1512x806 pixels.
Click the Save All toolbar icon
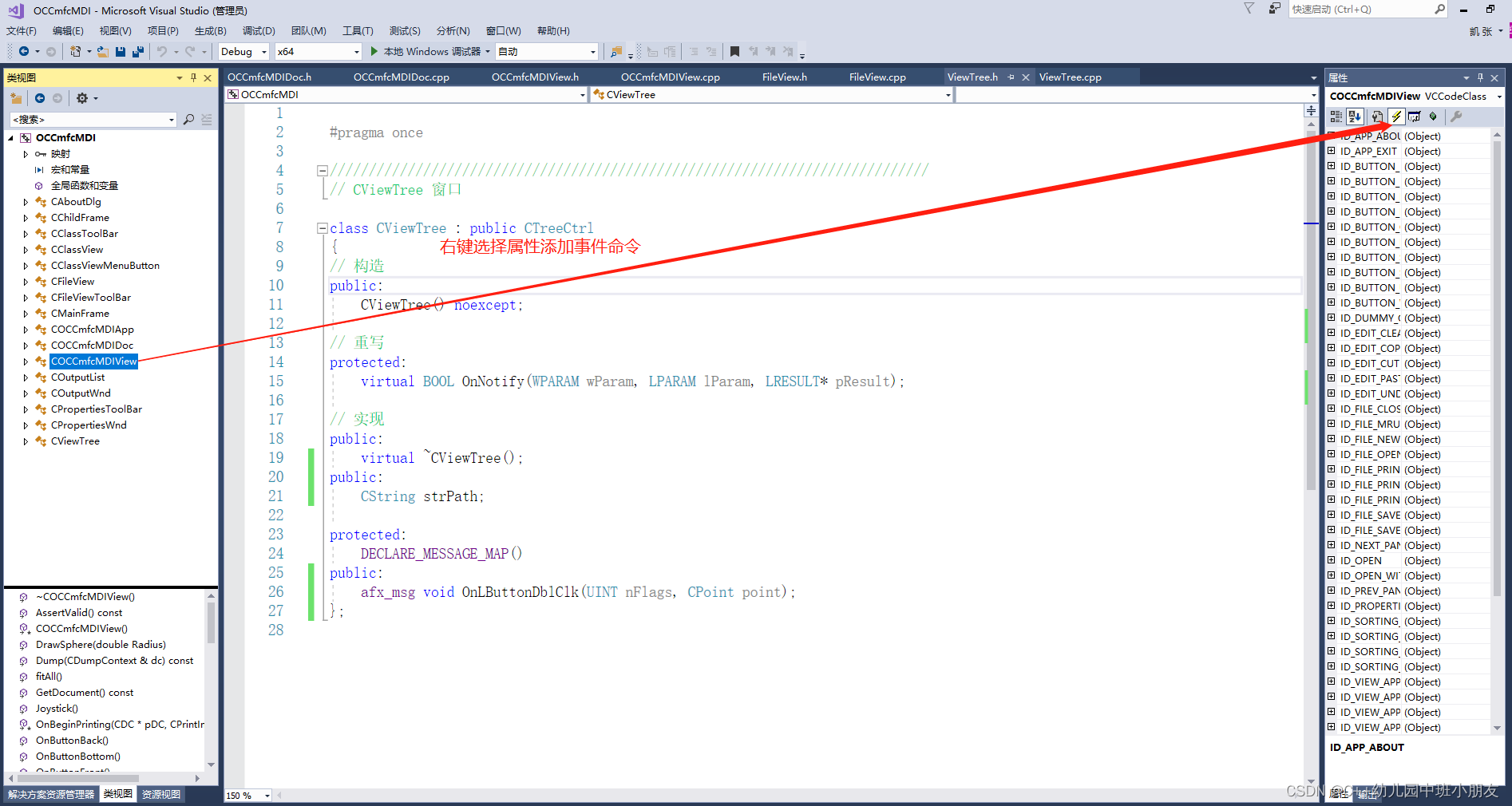click(x=137, y=51)
